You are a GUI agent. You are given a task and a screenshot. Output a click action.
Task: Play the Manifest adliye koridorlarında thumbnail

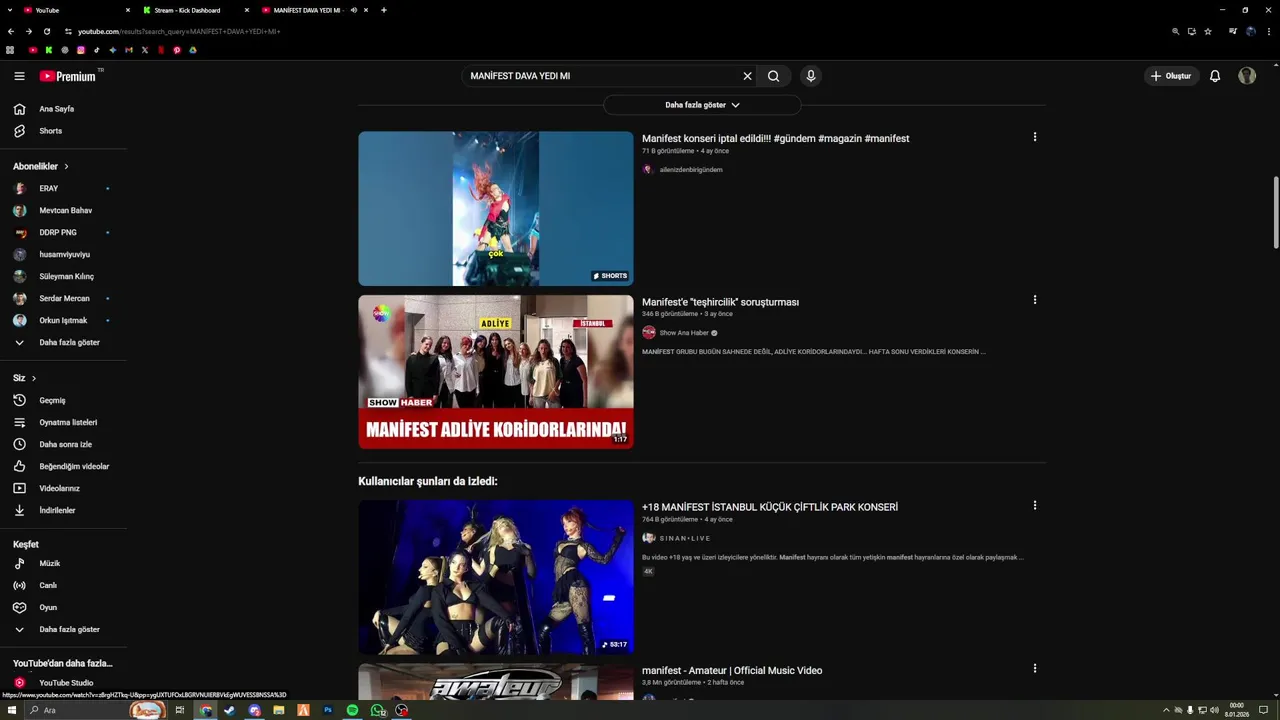click(x=496, y=372)
